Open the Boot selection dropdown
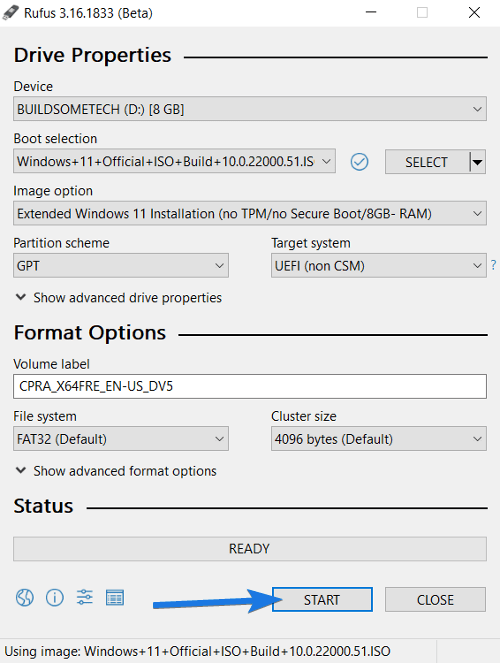 click(175, 161)
